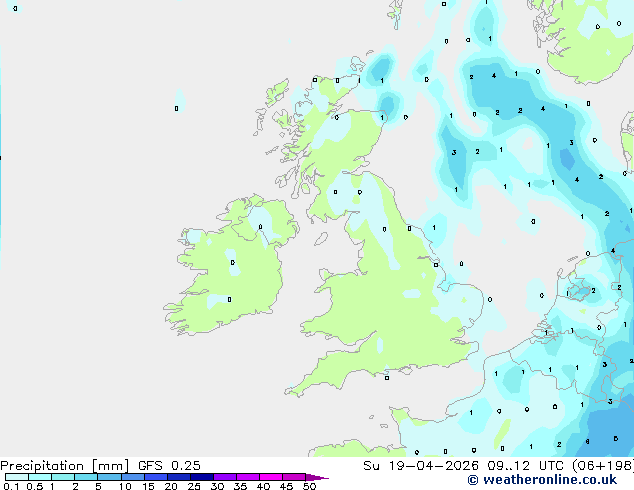Click the legend tick label "25"
This screenshot has width=634, height=490.
coord(194,486)
